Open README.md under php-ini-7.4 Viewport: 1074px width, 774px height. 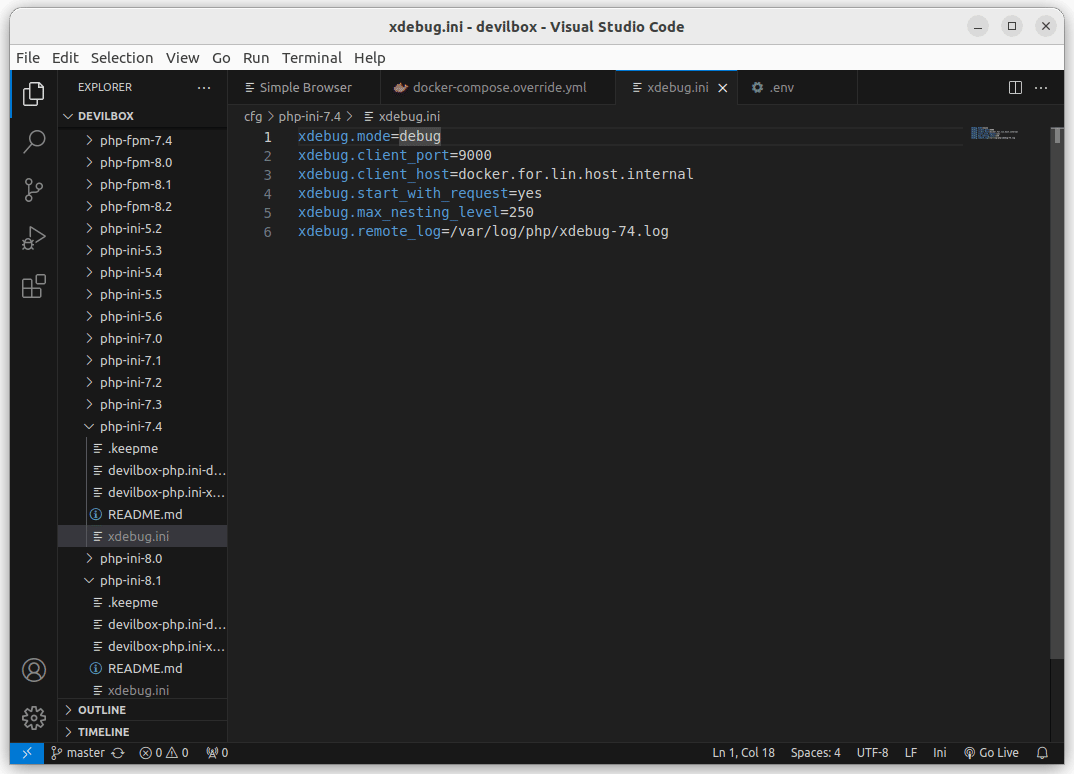(145, 515)
